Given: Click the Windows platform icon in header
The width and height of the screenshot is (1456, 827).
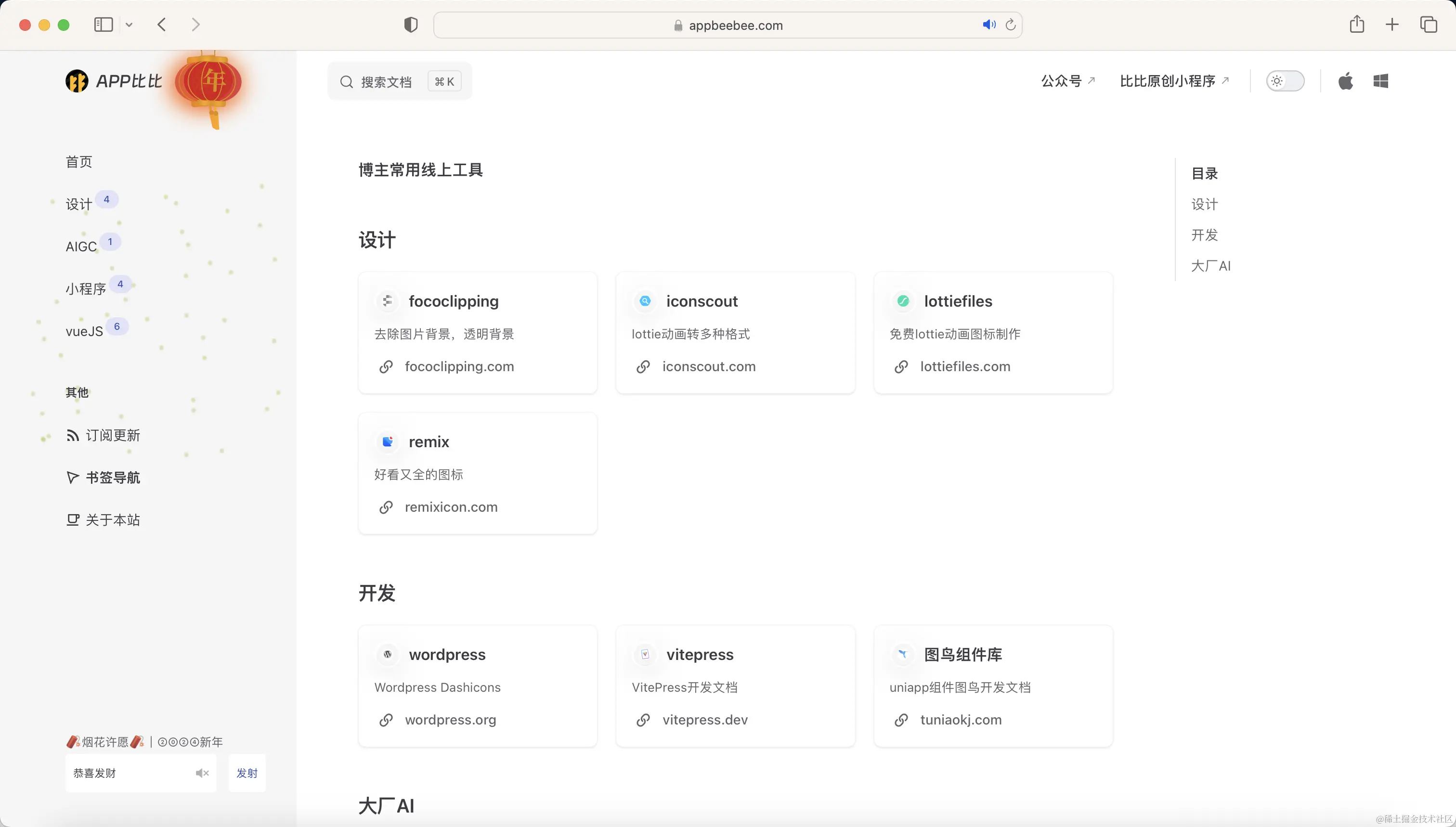Looking at the screenshot, I should coord(1380,81).
